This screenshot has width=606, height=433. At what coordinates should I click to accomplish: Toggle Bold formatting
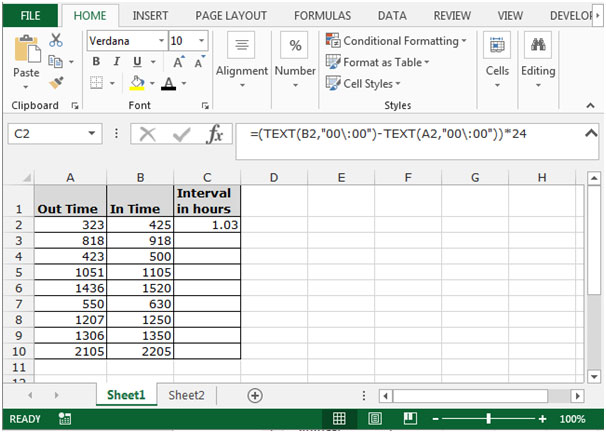(x=96, y=61)
